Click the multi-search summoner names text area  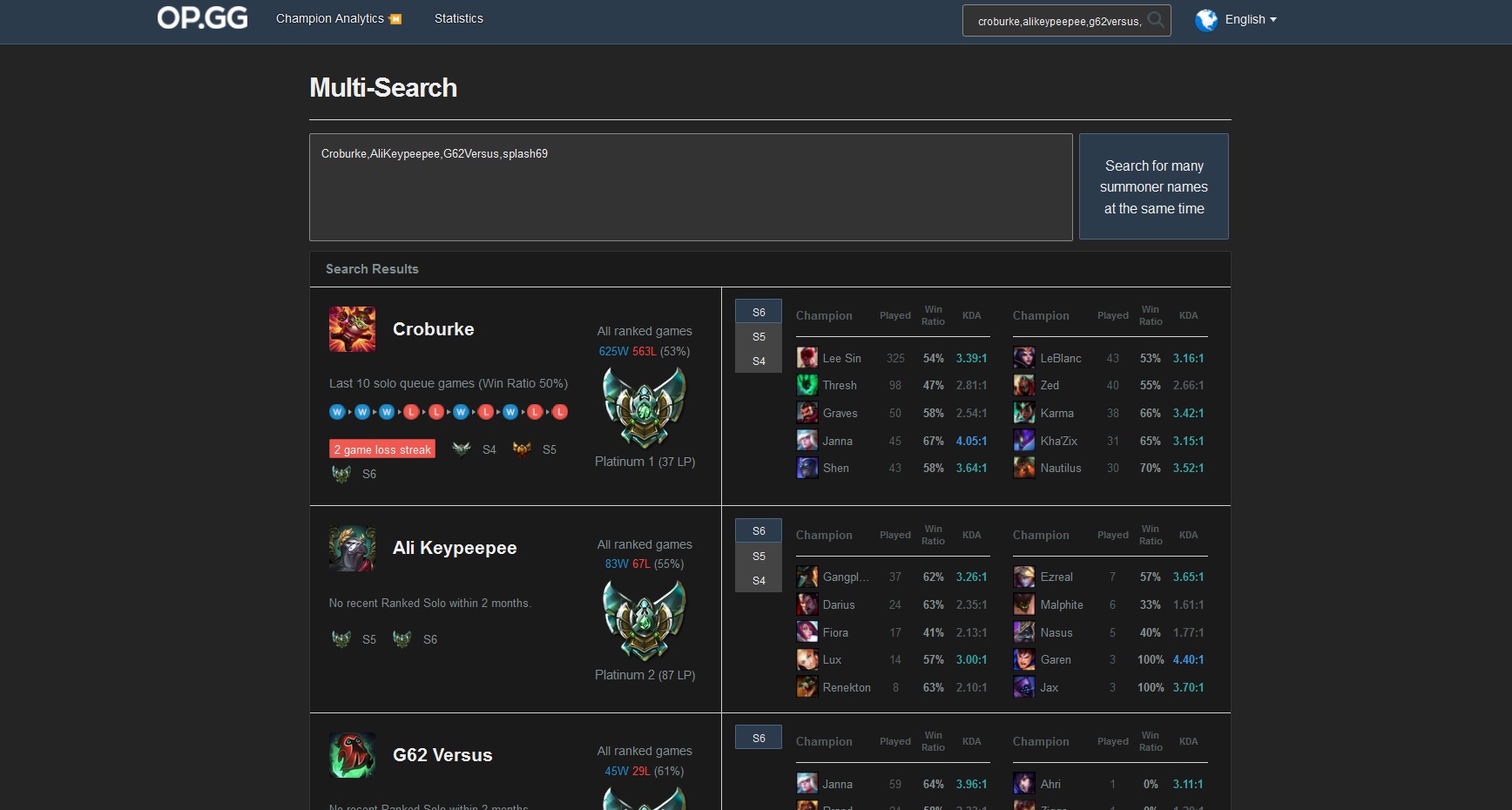691,187
